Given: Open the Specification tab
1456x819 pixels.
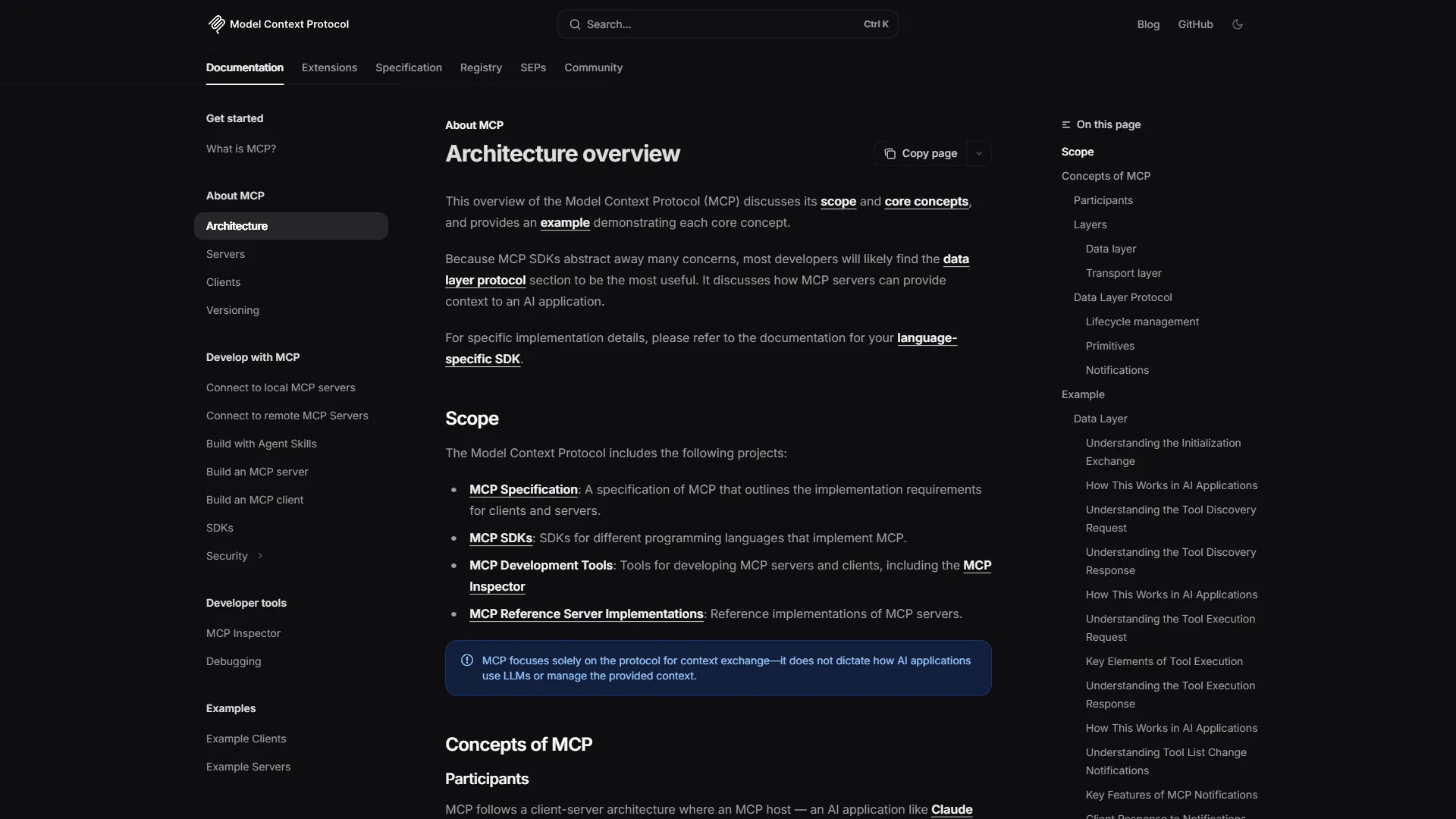Looking at the screenshot, I should point(409,67).
